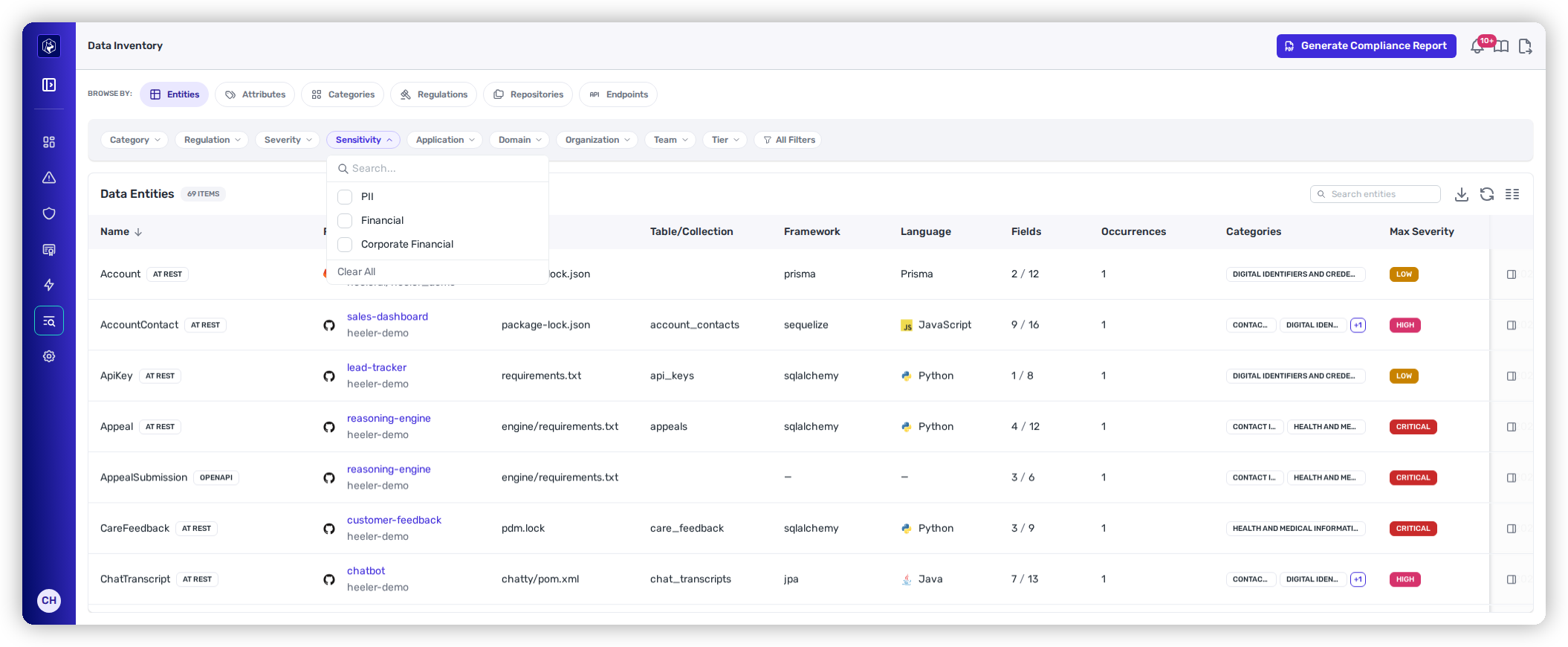Open the All Filters panel
The height and width of the screenshot is (647, 1568).
pyautogui.click(x=788, y=140)
